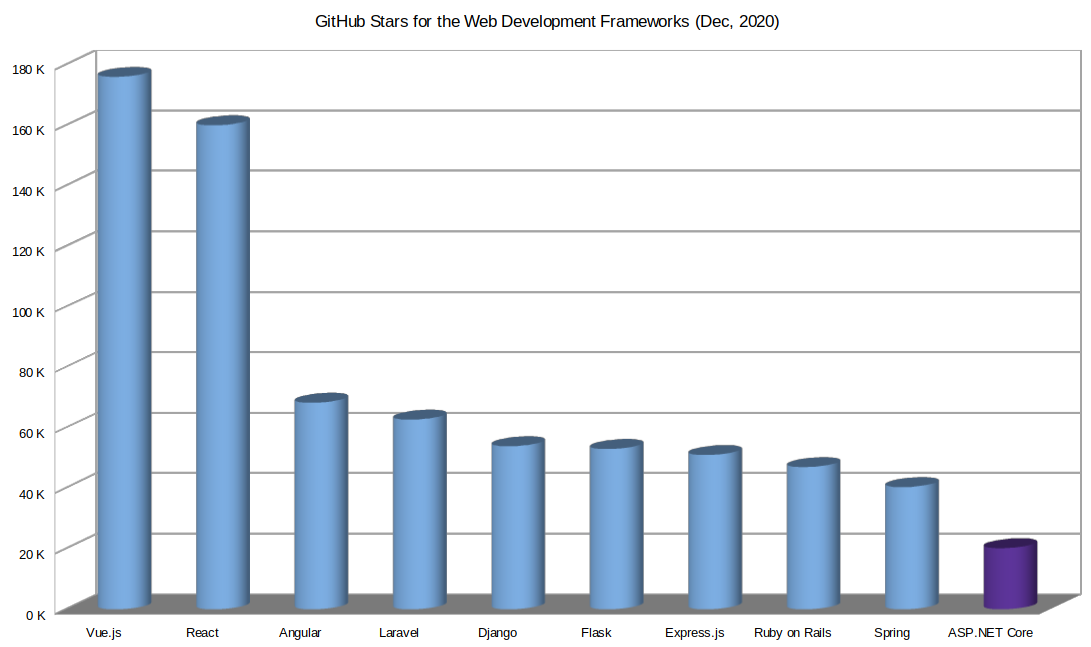Screen dimensions: 1091x647
Task: Click the Spring axis label
Action: click(x=892, y=633)
